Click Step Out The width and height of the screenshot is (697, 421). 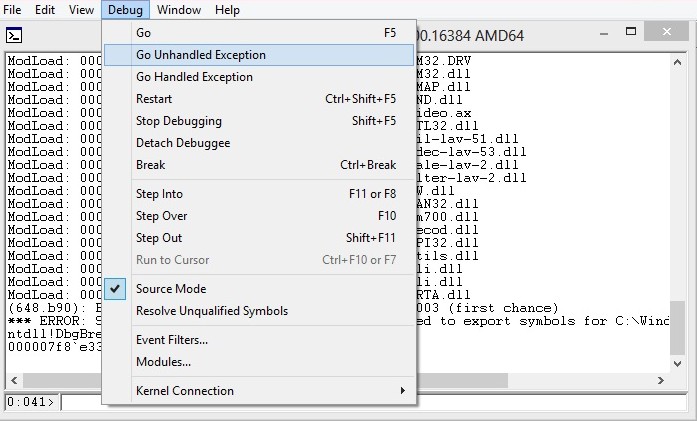point(159,238)
